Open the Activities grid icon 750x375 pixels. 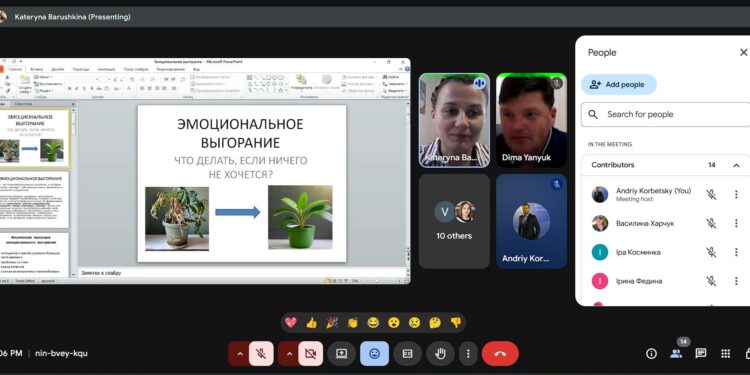pos(726,353)
